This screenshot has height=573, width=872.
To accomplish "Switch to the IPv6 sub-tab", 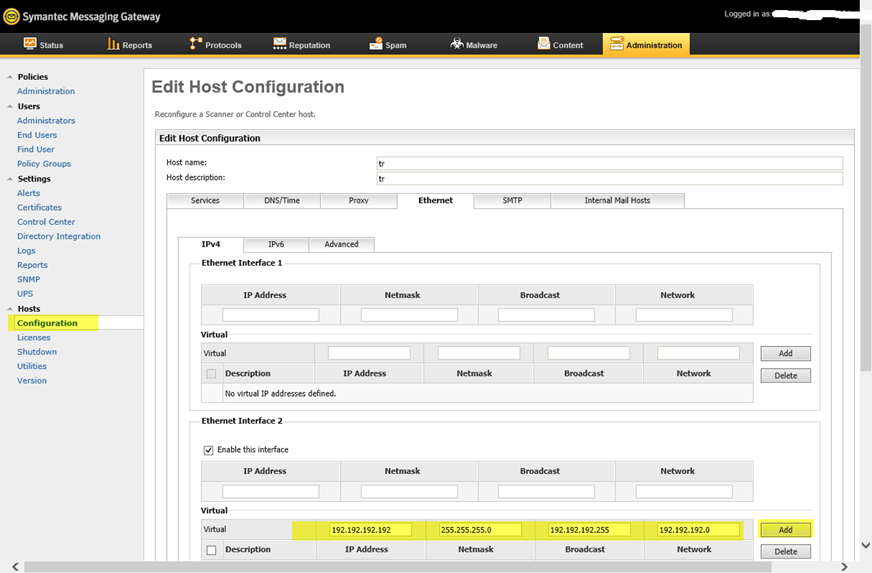I will point(276,244).
